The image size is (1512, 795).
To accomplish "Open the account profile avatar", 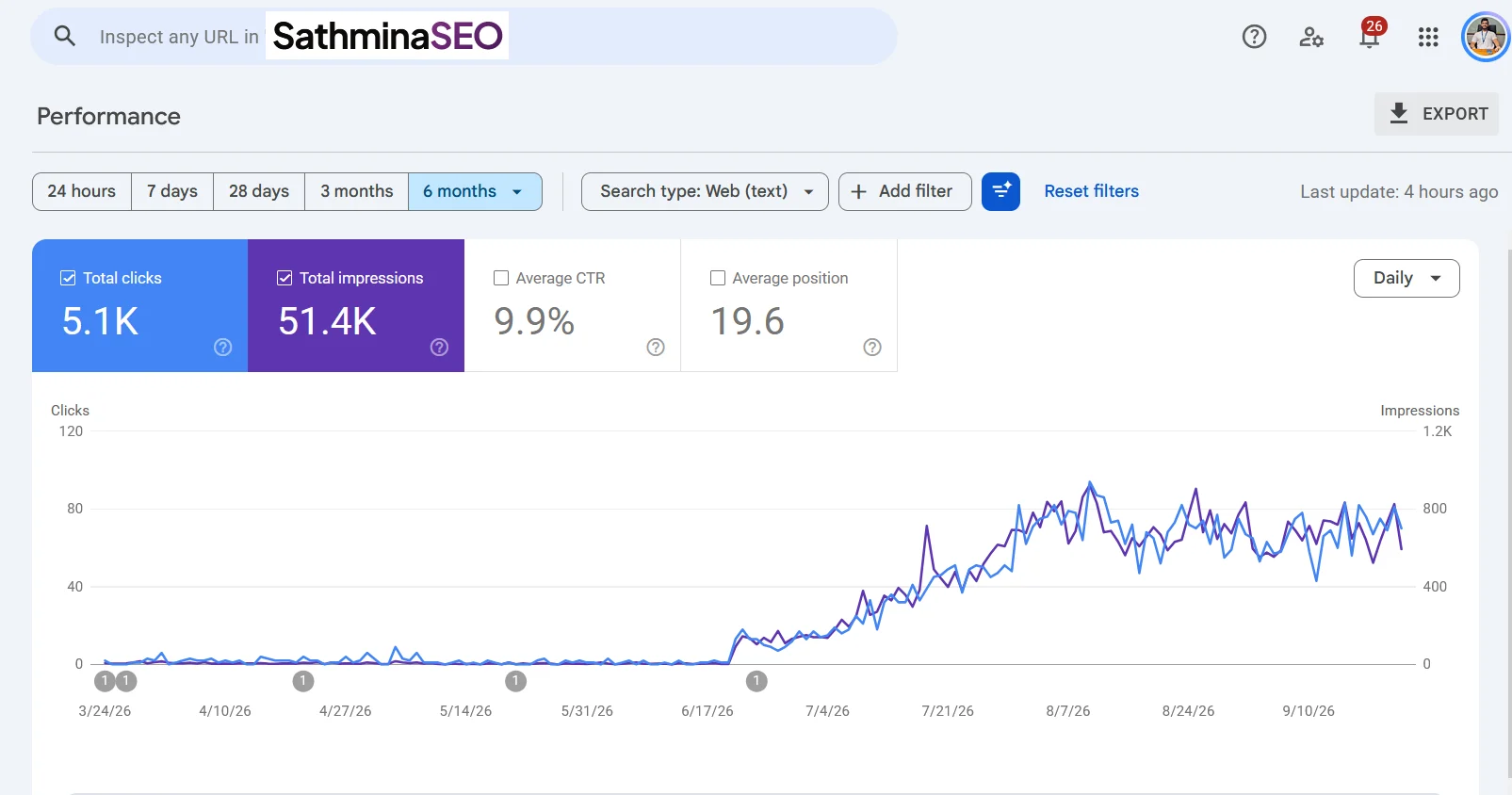I will [1486, 37].
